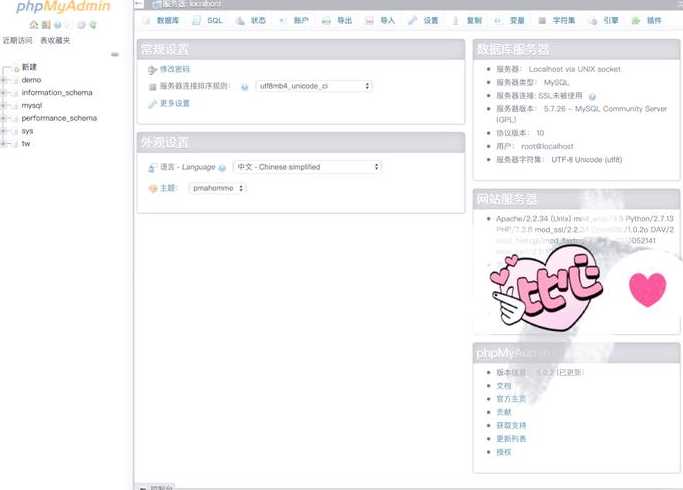
Task: Open the 贡献 link
Action: (x=504, y=412)
